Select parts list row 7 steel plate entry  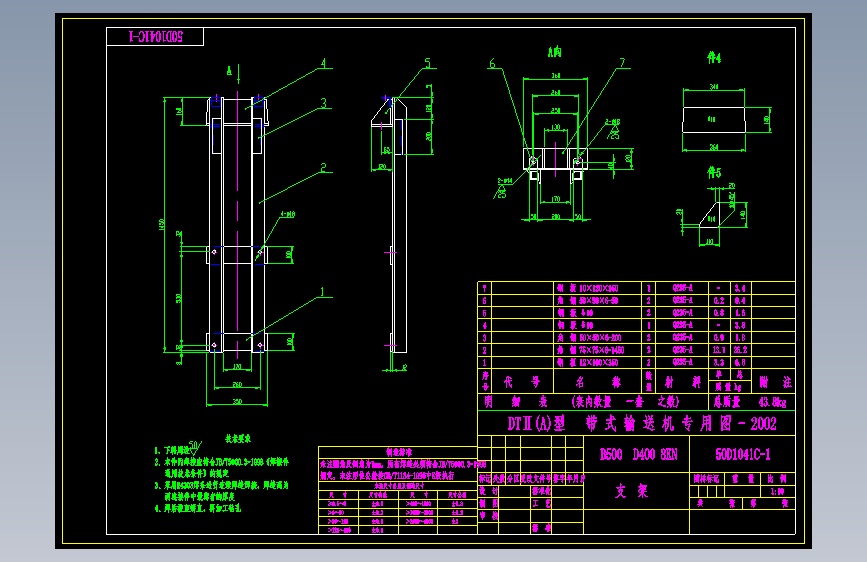point(636,288)
